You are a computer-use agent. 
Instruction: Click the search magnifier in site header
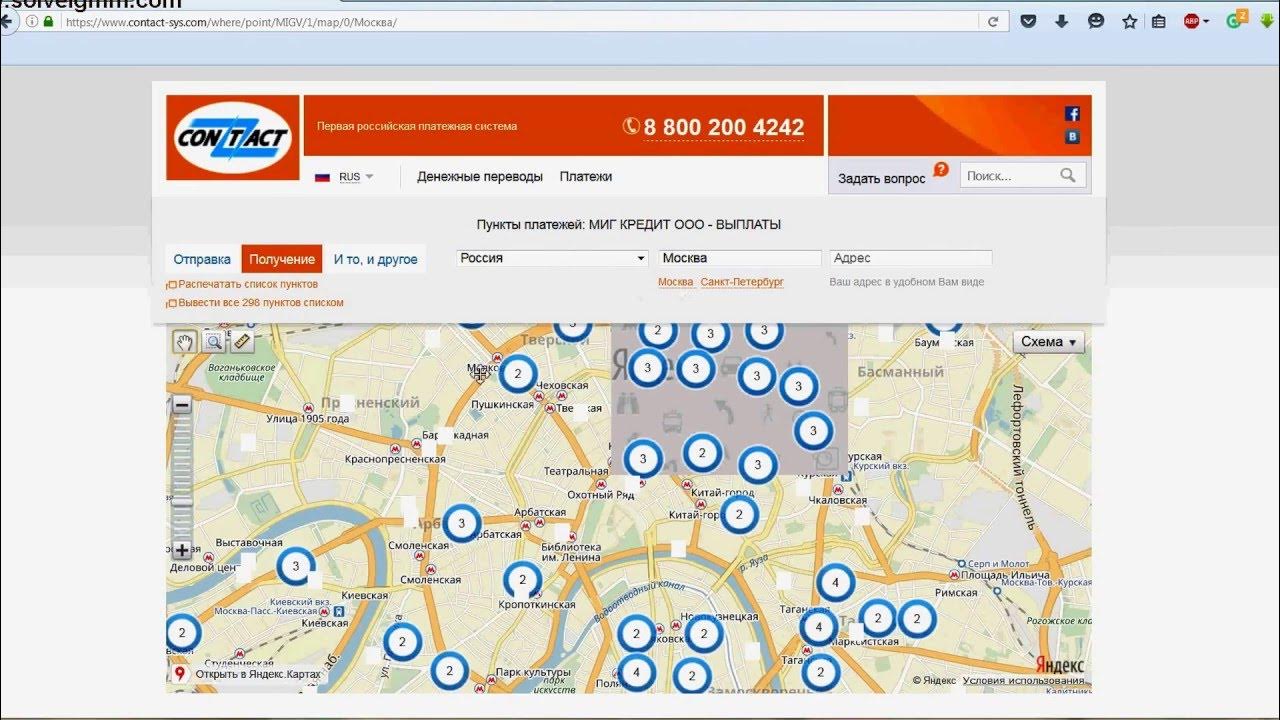click(1068, 175)
